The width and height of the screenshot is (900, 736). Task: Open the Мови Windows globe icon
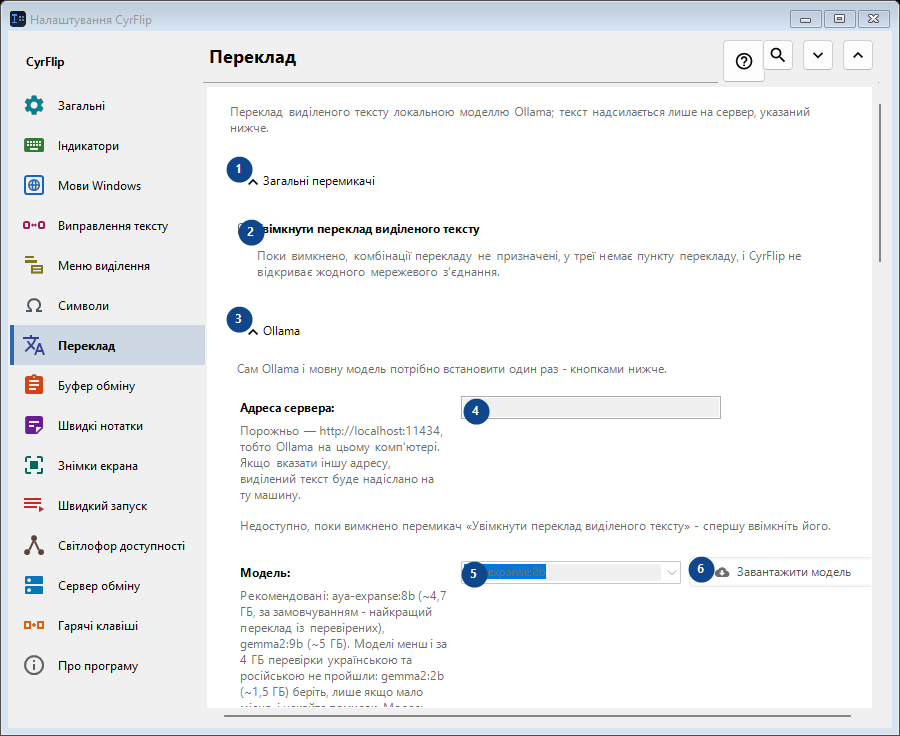click(34, 185)
